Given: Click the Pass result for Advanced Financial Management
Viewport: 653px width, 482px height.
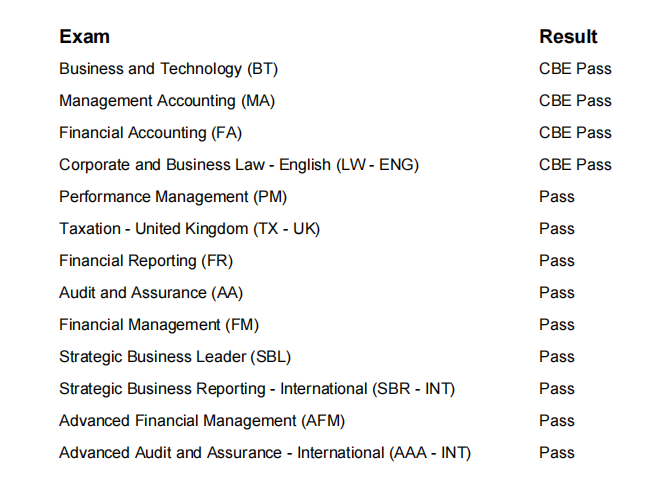Looking at the screenshot, I should point(557,421).
